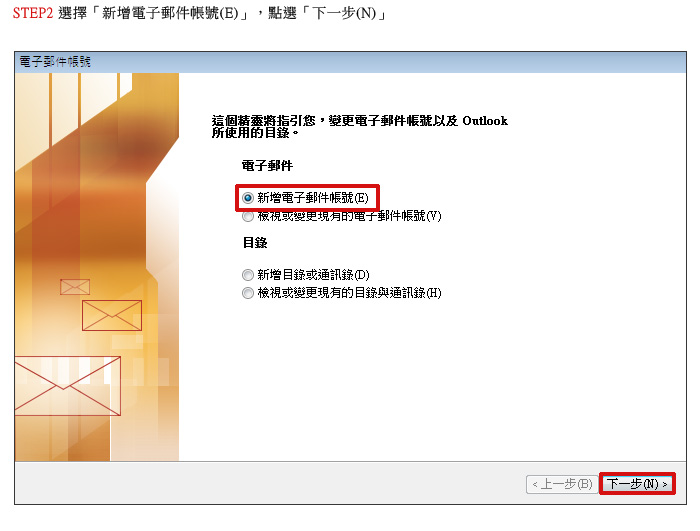Click the medium envelope icon in banner

112,315
